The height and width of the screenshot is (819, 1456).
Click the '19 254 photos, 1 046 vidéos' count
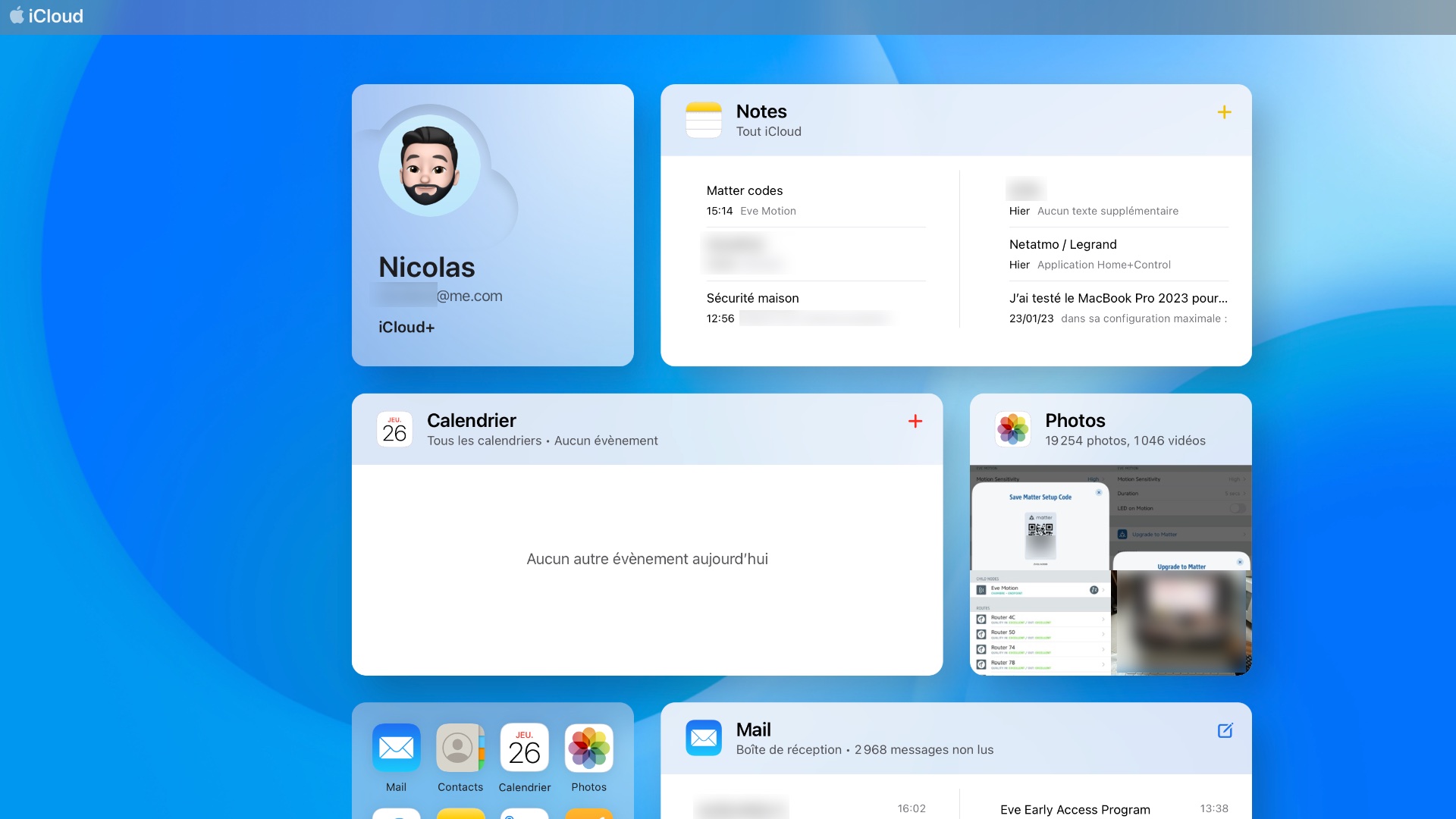tap(1125, 441)
